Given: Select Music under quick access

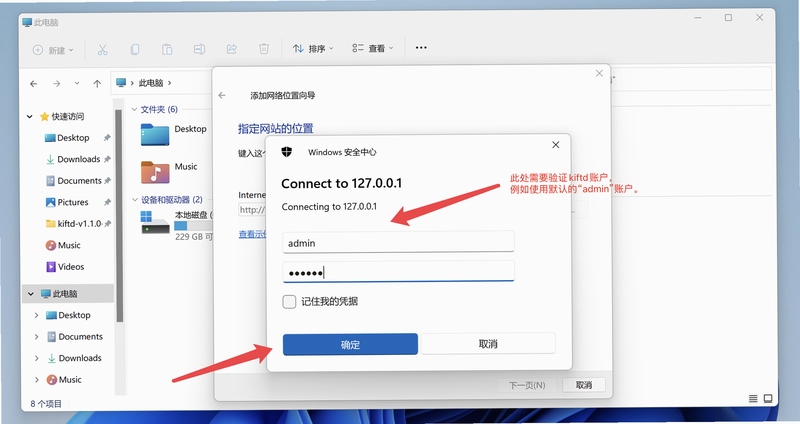Looking at the screenshot, I should point(63,245).
